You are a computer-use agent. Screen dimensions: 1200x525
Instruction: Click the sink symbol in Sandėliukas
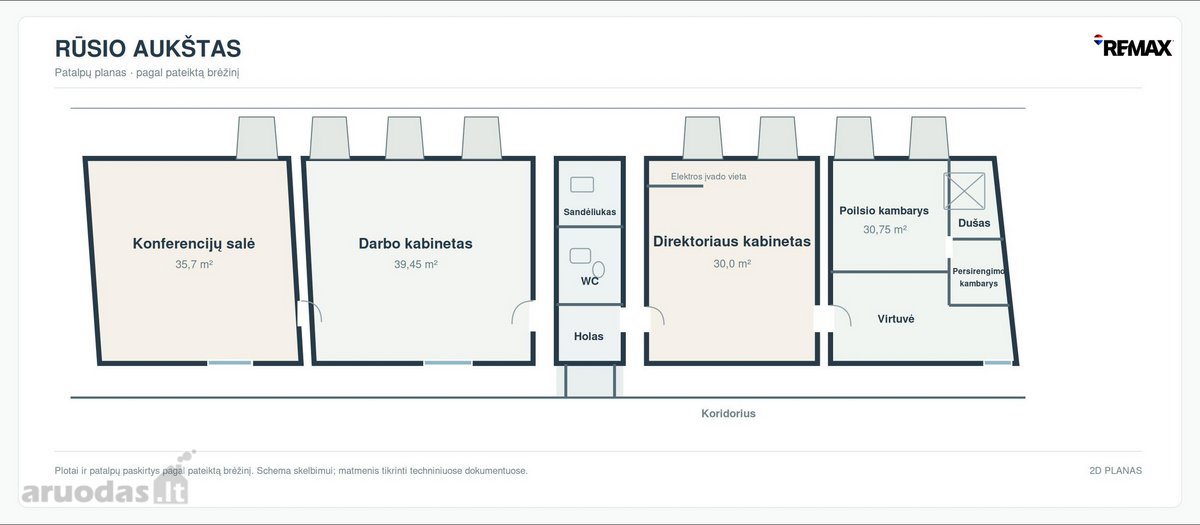[582, 184]
